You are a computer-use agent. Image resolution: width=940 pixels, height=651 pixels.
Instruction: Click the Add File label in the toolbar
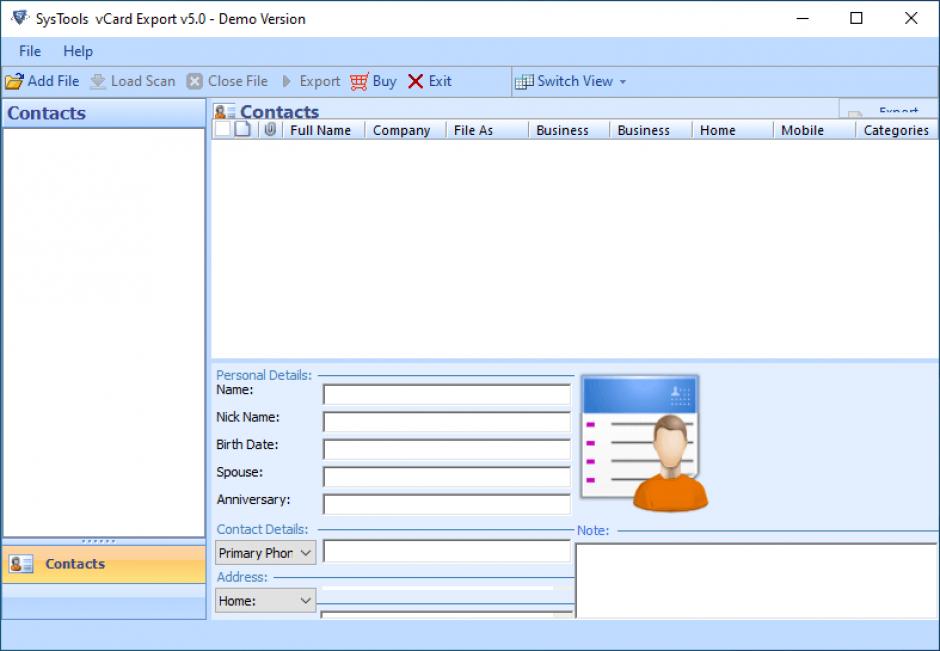click(53, 81)
